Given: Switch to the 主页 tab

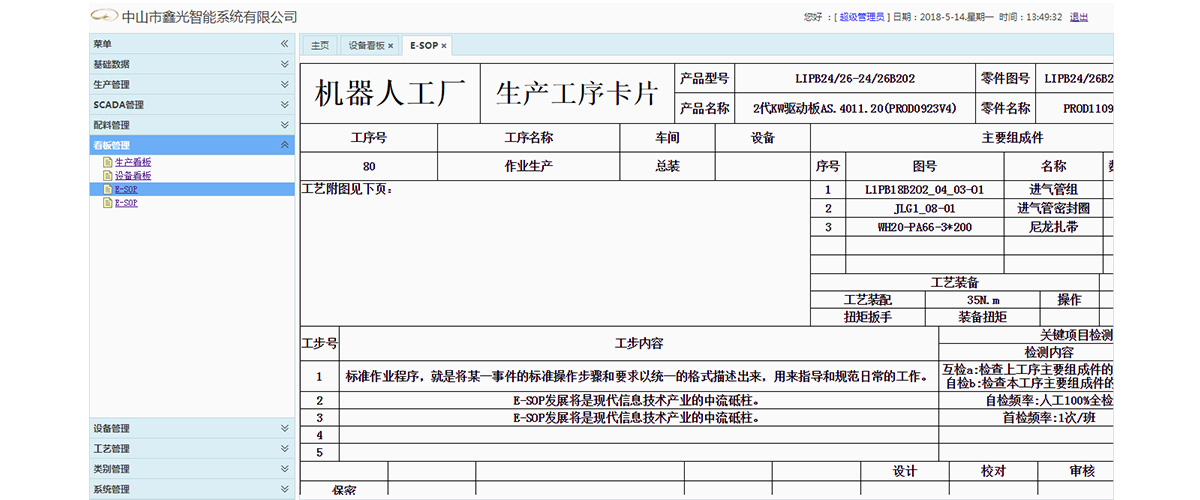Looking at the screenshot, I should (x=320, y=46).
